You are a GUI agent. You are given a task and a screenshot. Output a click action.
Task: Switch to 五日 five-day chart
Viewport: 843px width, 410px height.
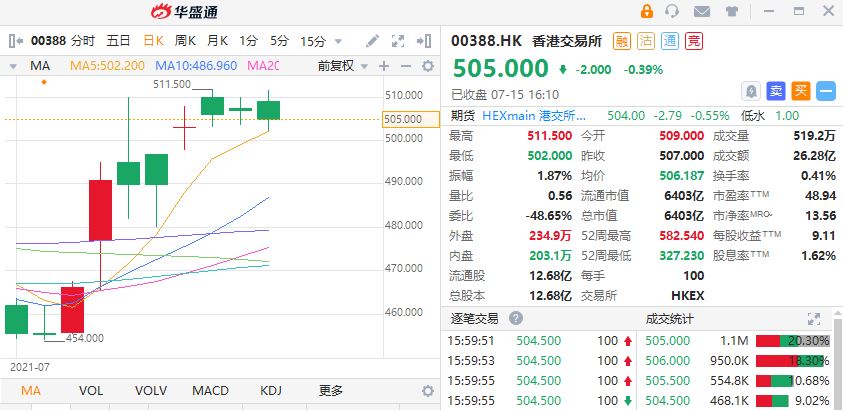click(x=118, y=41)
